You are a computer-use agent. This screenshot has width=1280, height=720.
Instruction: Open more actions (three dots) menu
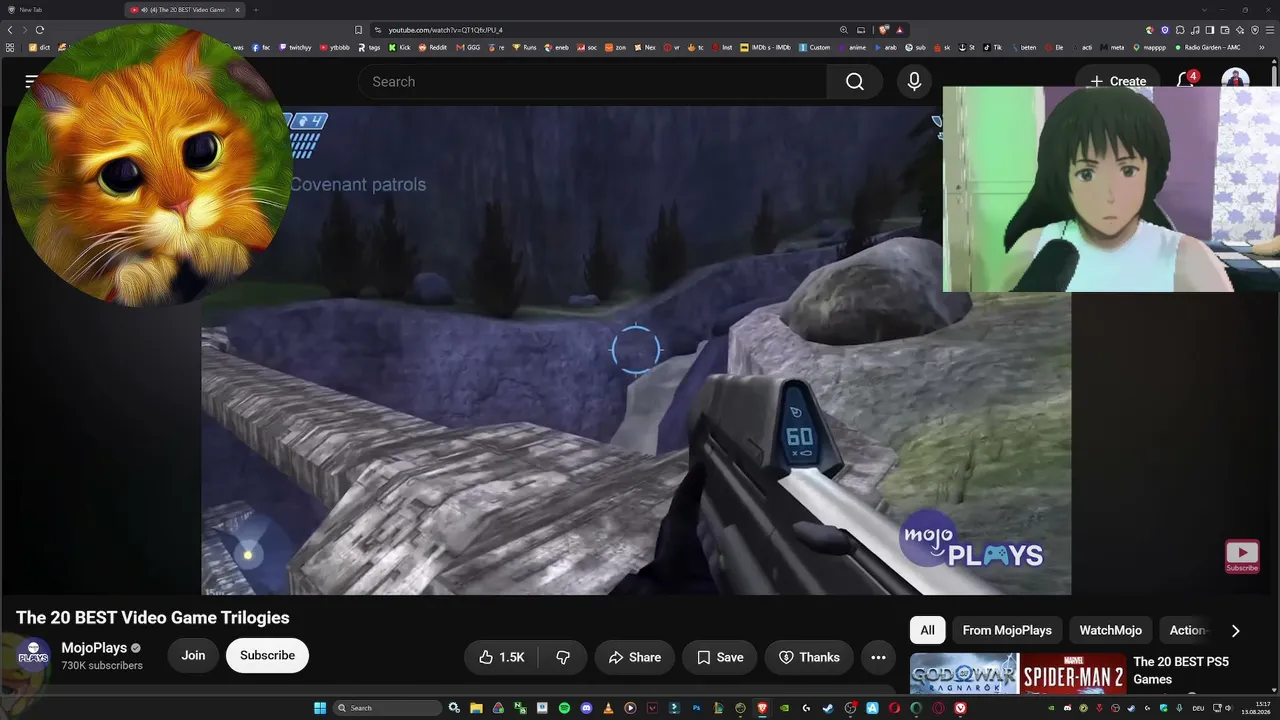[878, 657]
